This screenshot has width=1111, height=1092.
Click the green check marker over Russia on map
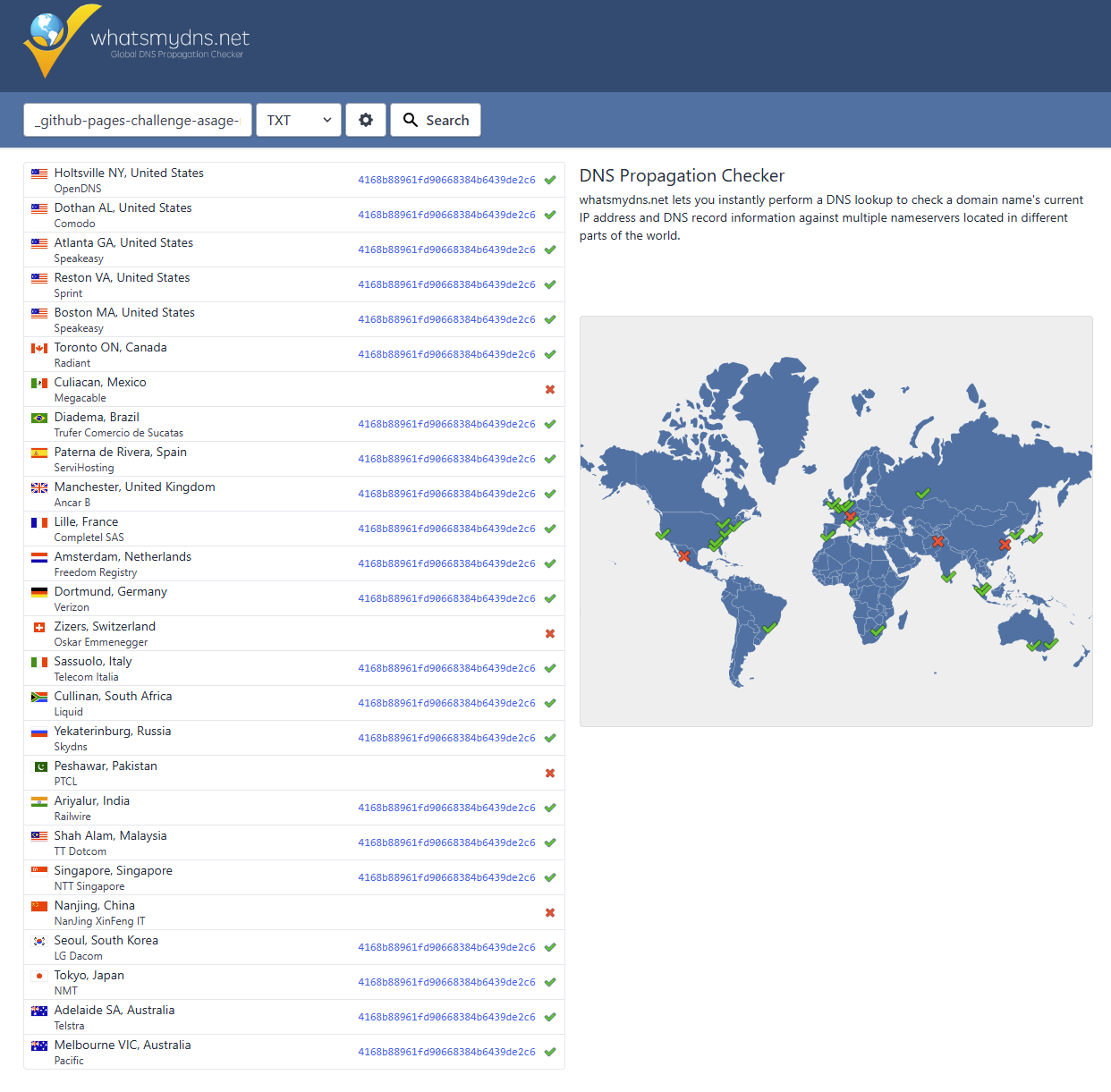[923, 493]
